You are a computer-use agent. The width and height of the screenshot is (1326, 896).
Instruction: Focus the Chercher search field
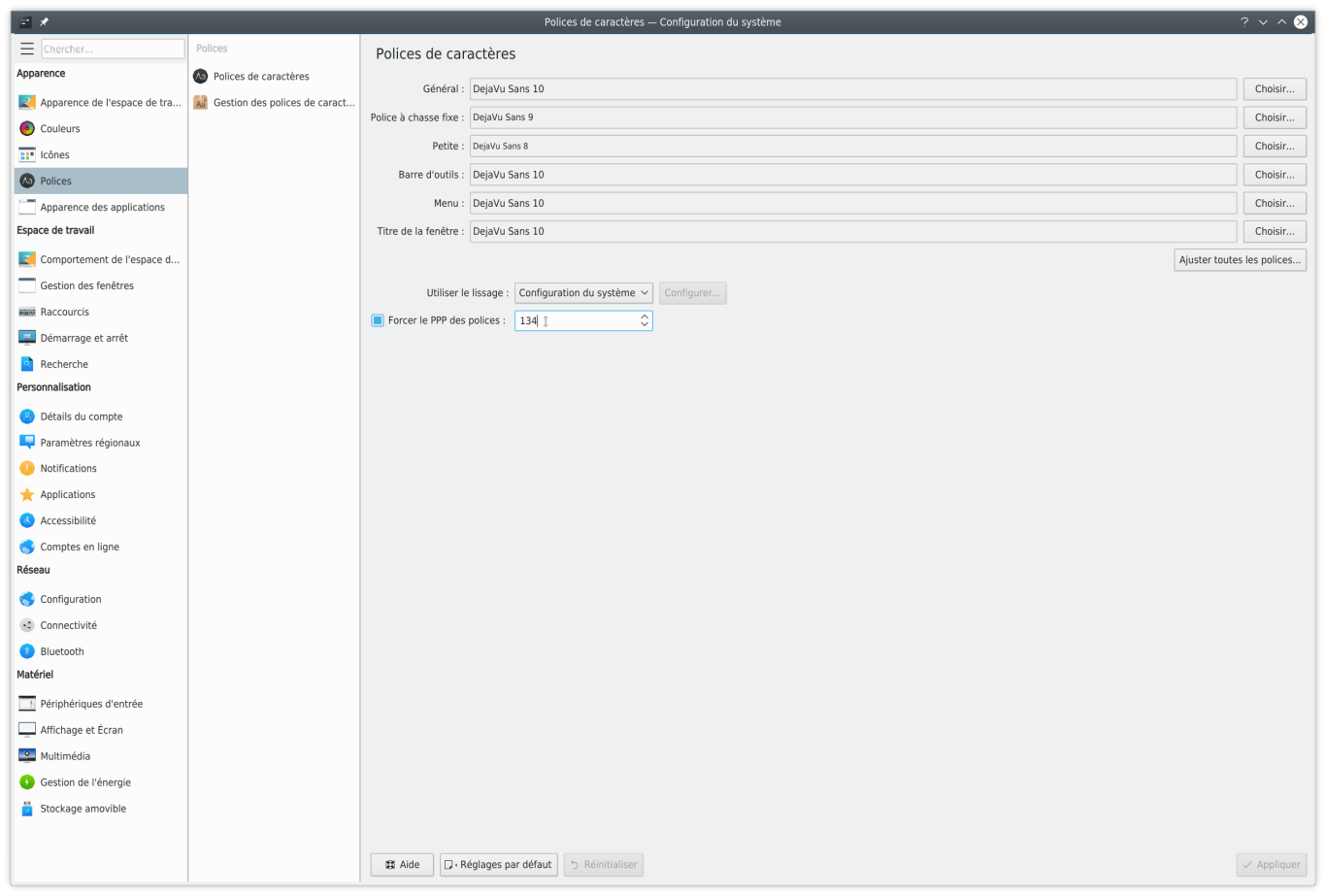pyautogui.click(x=113, y=49)
